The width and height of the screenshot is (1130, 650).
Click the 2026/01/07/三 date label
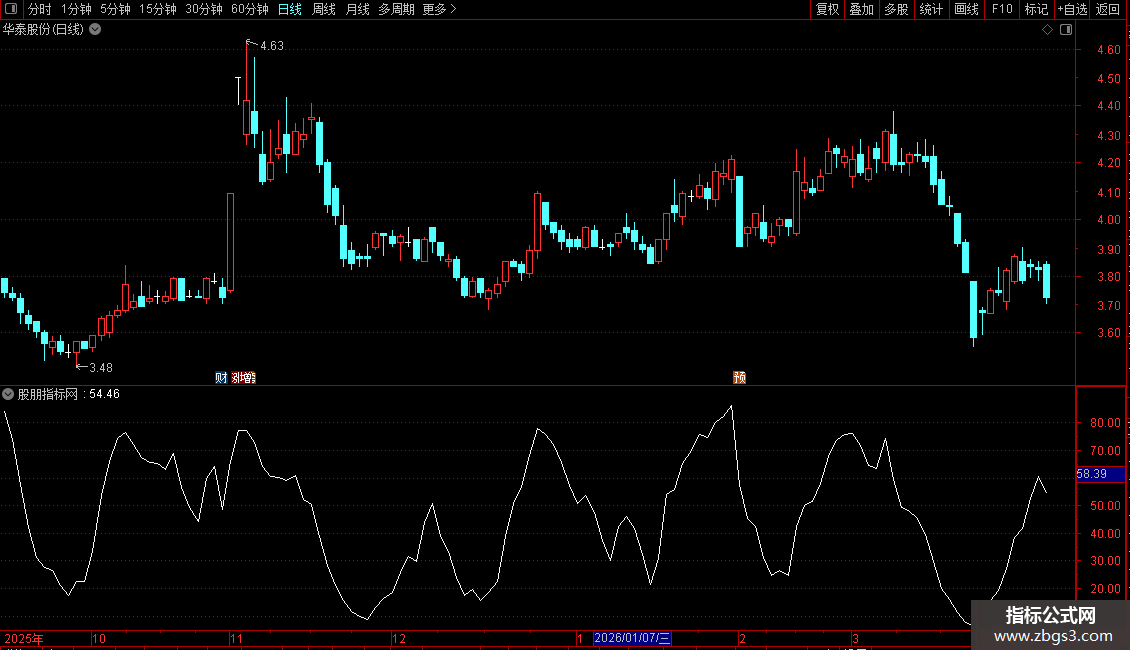click(x=632, y=638)
